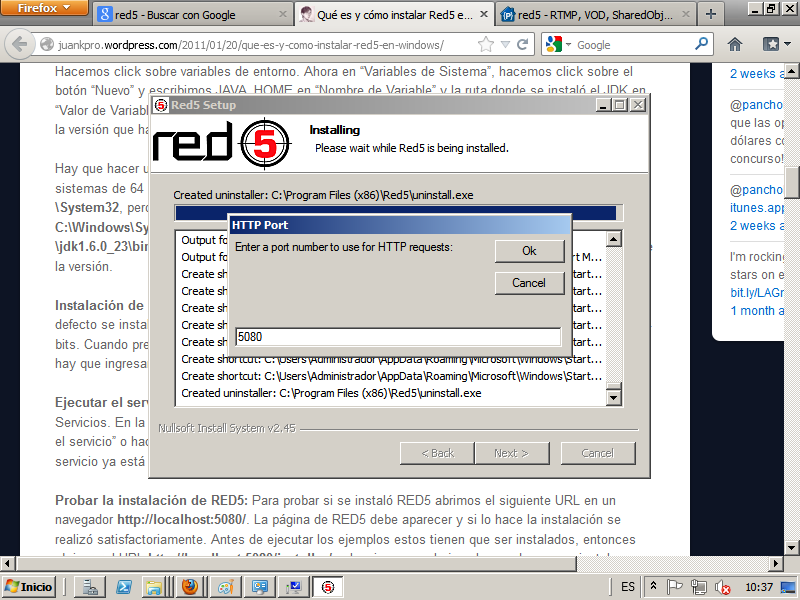Viewport: 800px width, 600px height.
Task: Open the Google search engine selector
Action: click(558, 45)
